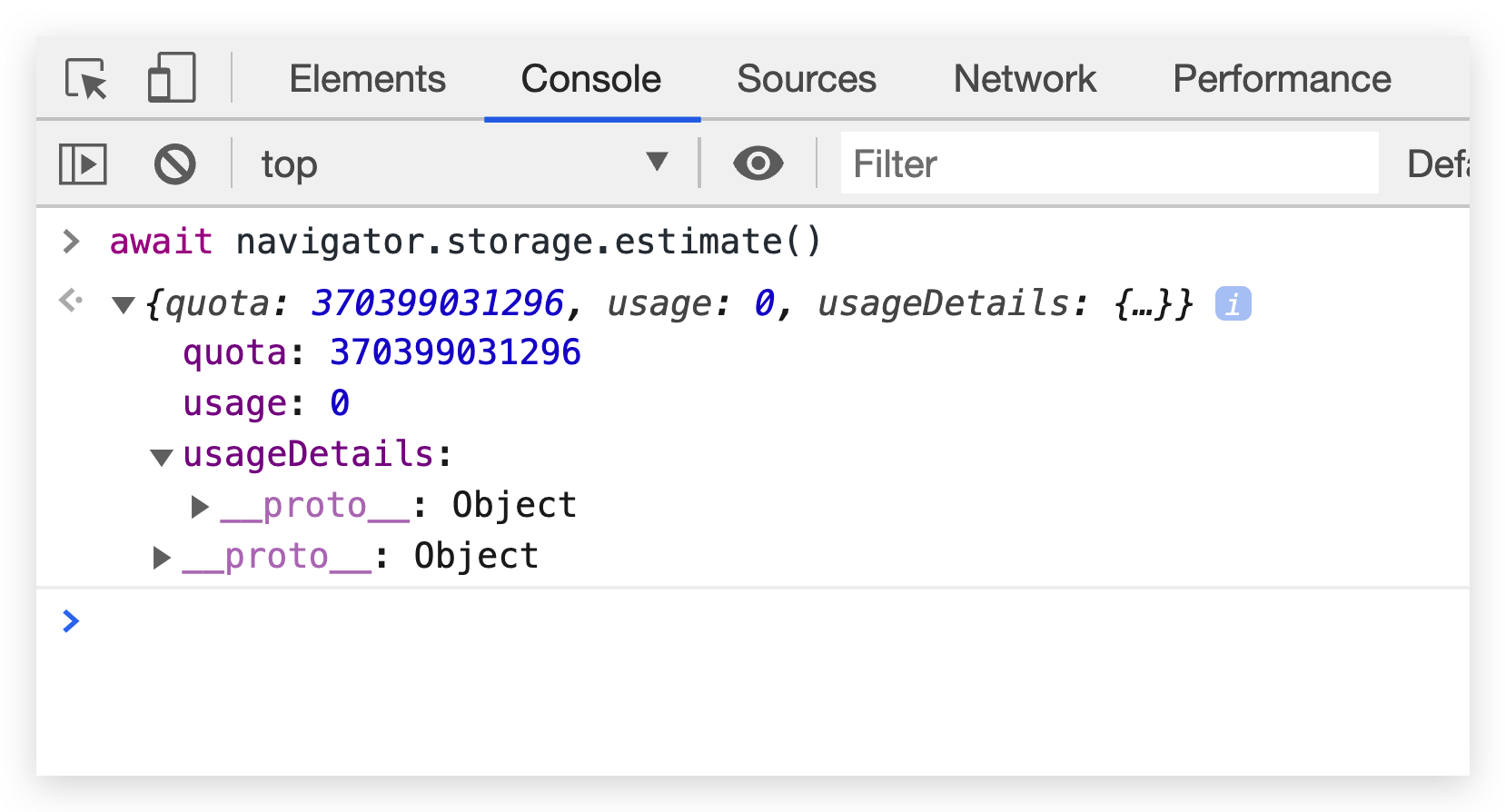The height and width of the screenshot is (812, 1506).
Task: Switch to the Elements tab
Action: pyautogui.click(x=367, y=79)
